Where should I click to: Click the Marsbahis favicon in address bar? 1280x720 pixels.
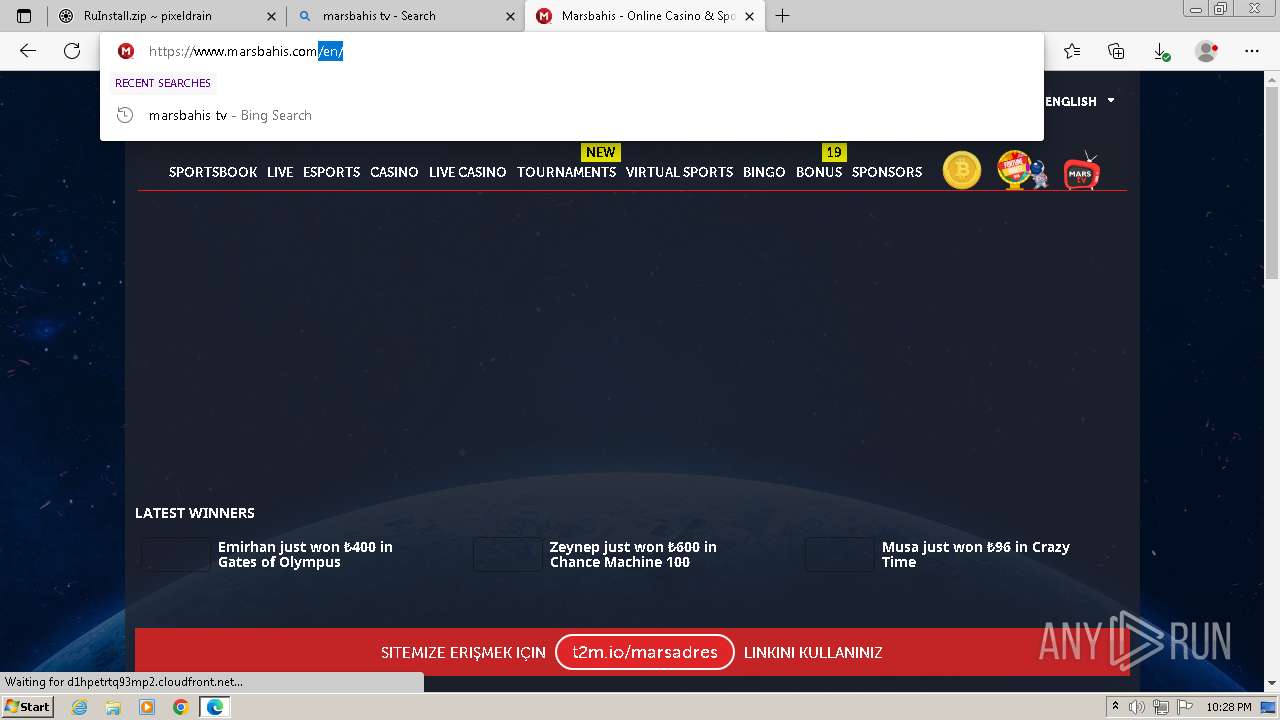click(x=126, y=51)
